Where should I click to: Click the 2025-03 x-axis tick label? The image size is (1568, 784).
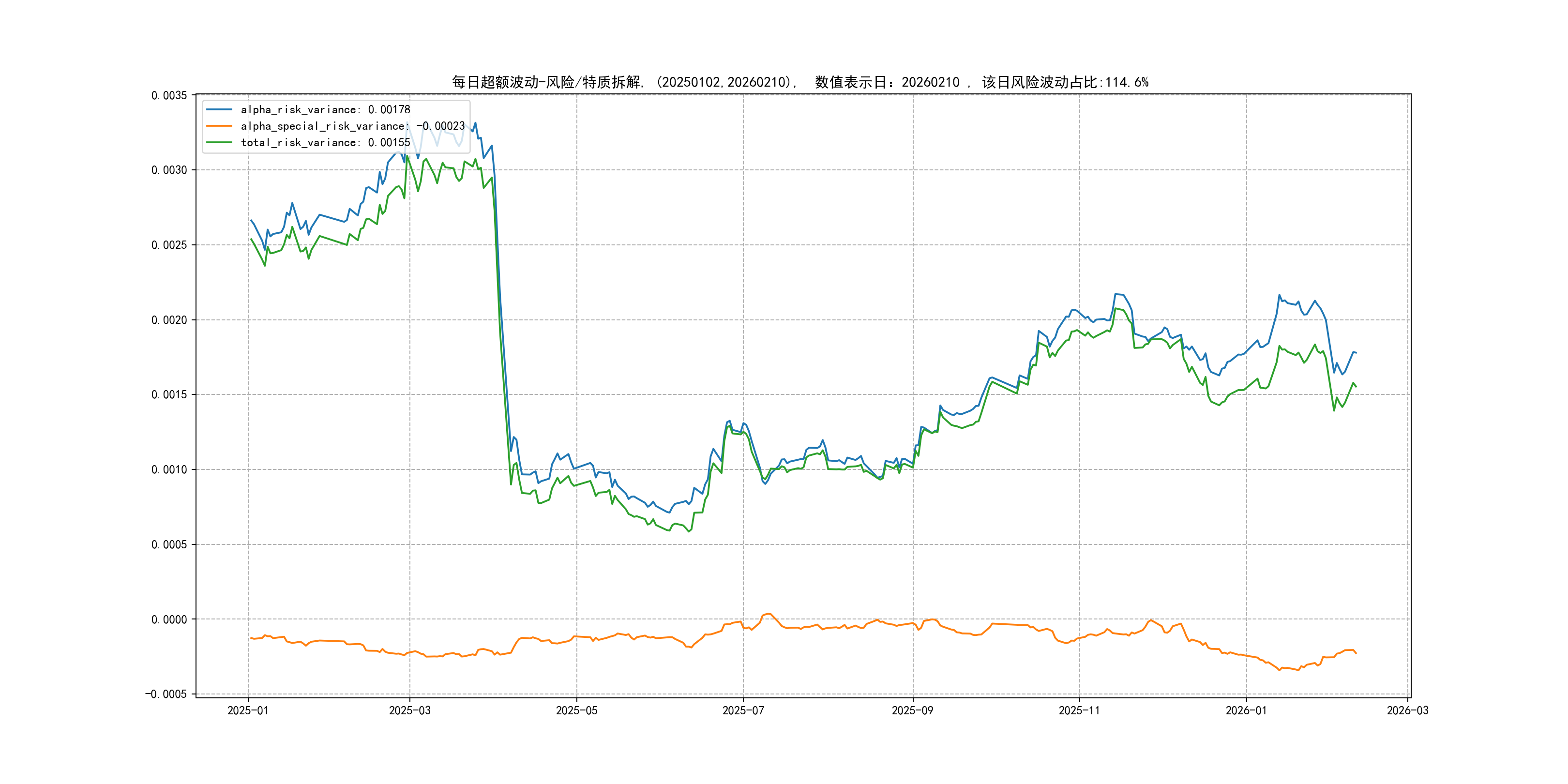click(x=409, y=710)
